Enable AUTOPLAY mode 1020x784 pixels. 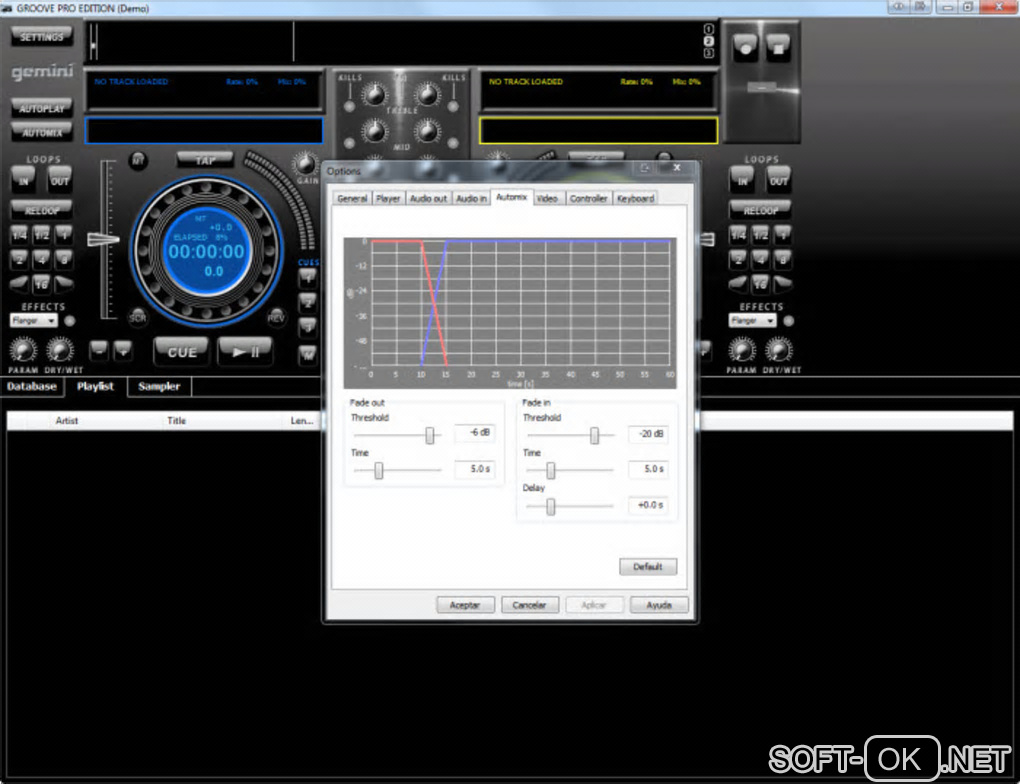41,108
